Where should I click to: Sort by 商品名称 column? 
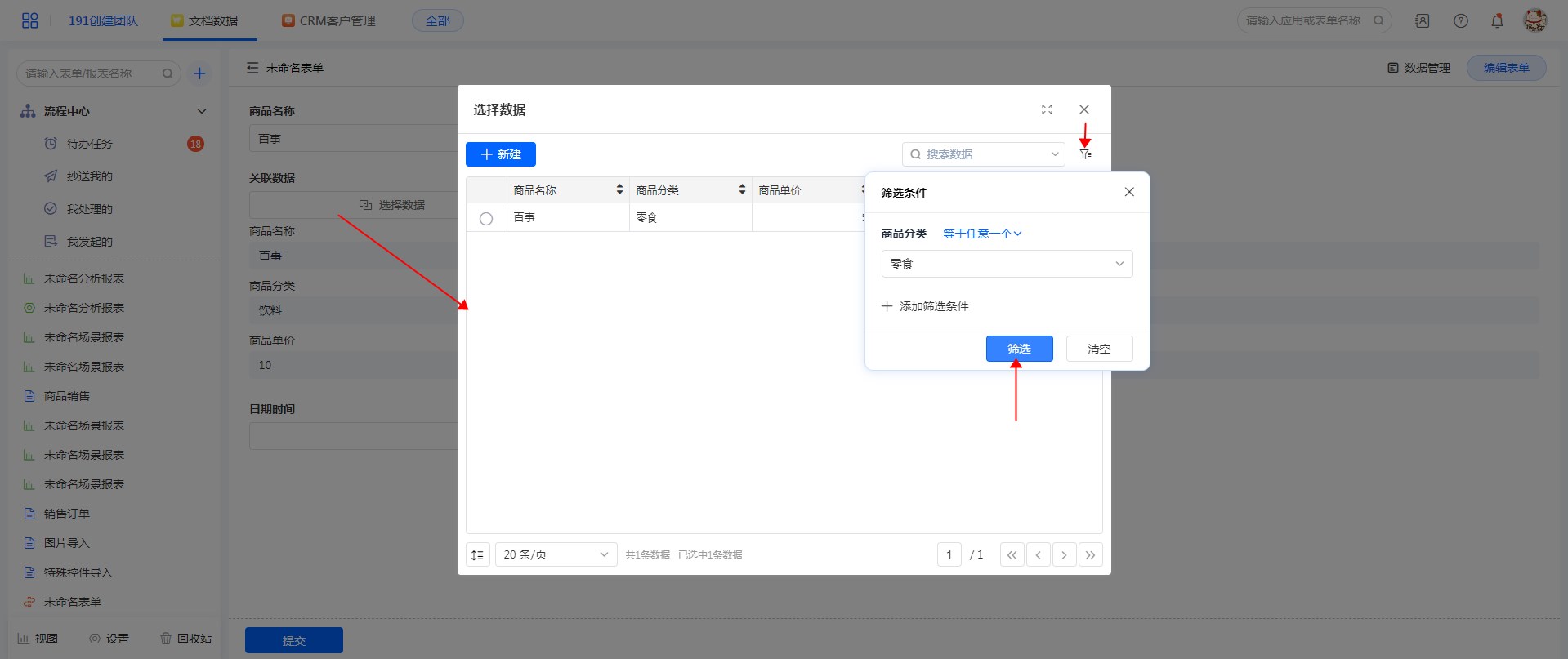click(x=619, y=190)
